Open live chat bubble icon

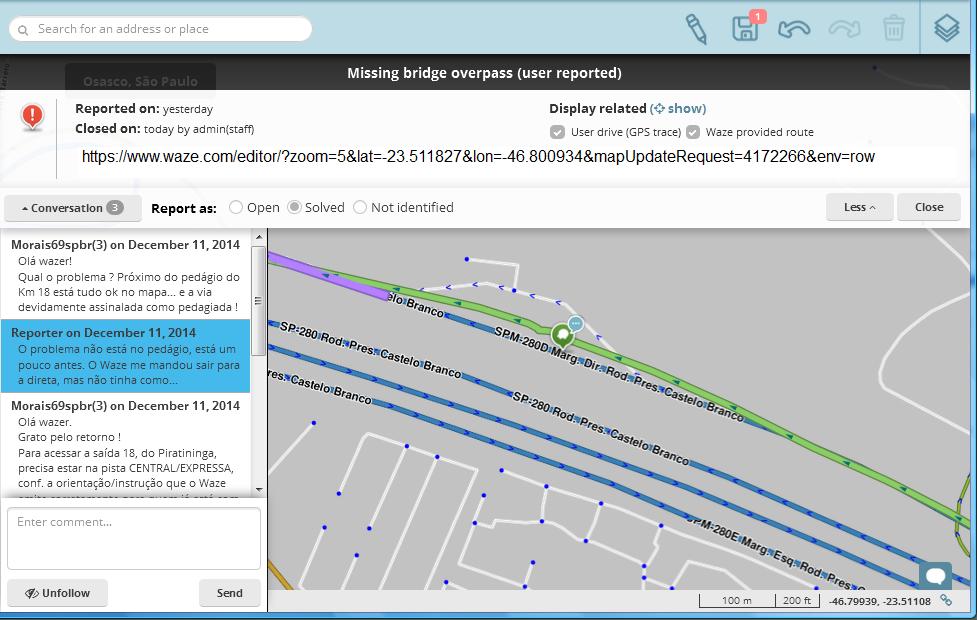pyautogui.click(x=935, y=575)
